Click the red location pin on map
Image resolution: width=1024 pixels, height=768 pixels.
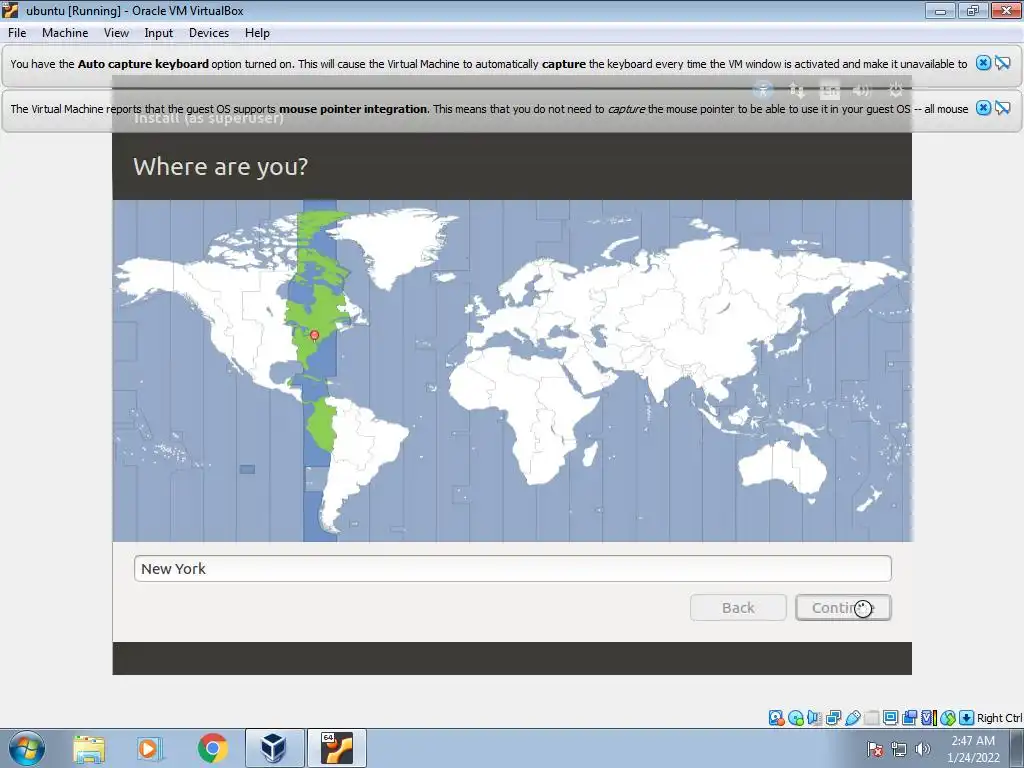314,335
